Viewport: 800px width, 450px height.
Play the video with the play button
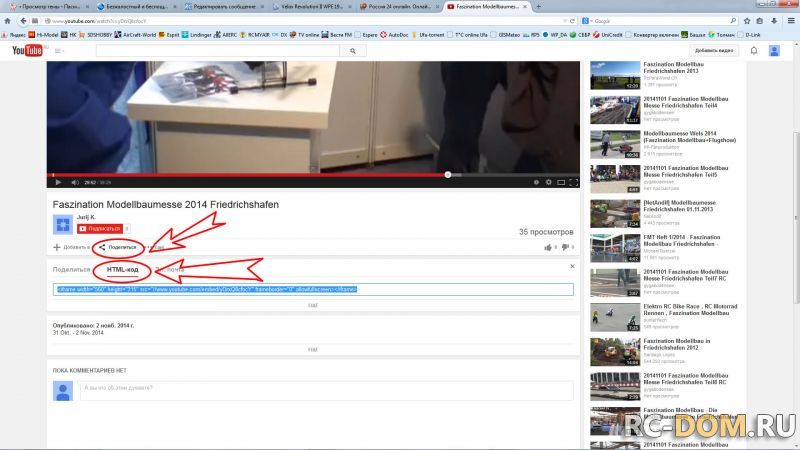[x=58, y=182]
